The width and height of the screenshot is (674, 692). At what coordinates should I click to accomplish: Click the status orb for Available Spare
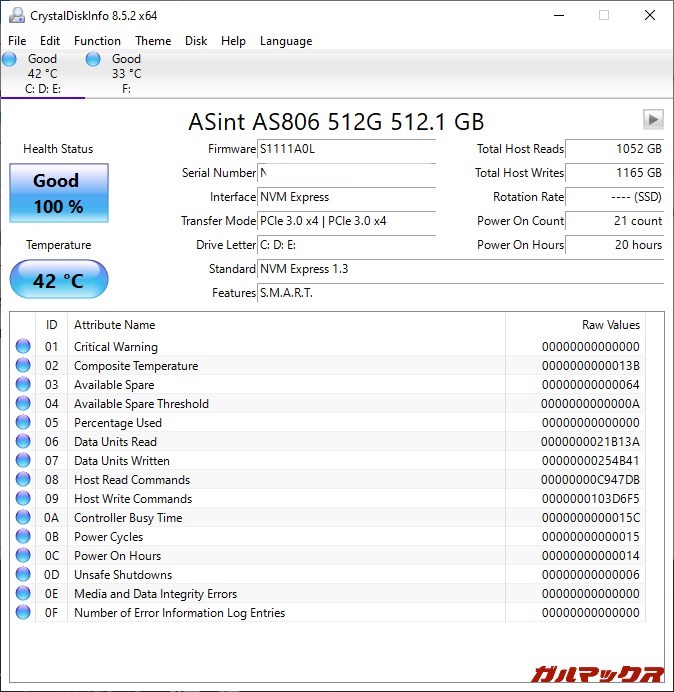pos(23,385)
